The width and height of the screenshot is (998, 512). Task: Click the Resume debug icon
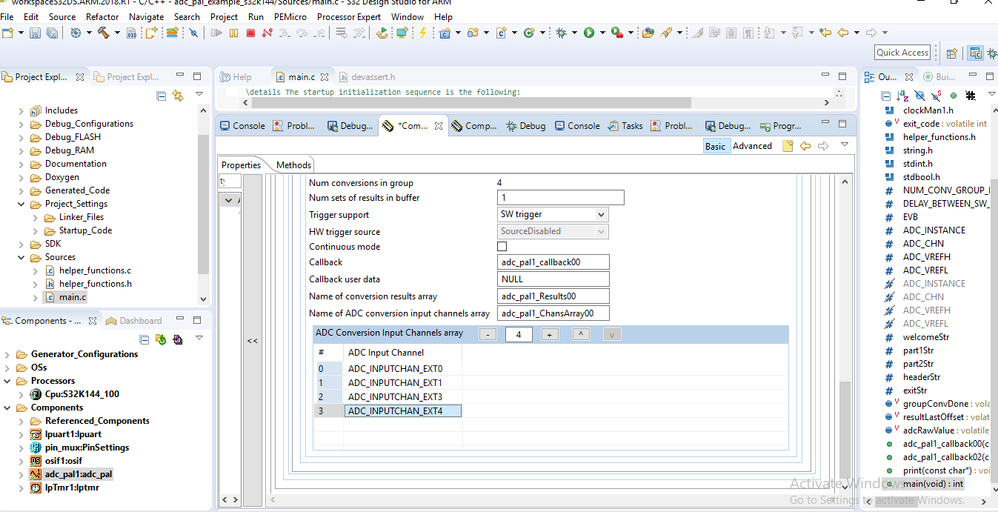pyautogui.click(x=216, y=32)
